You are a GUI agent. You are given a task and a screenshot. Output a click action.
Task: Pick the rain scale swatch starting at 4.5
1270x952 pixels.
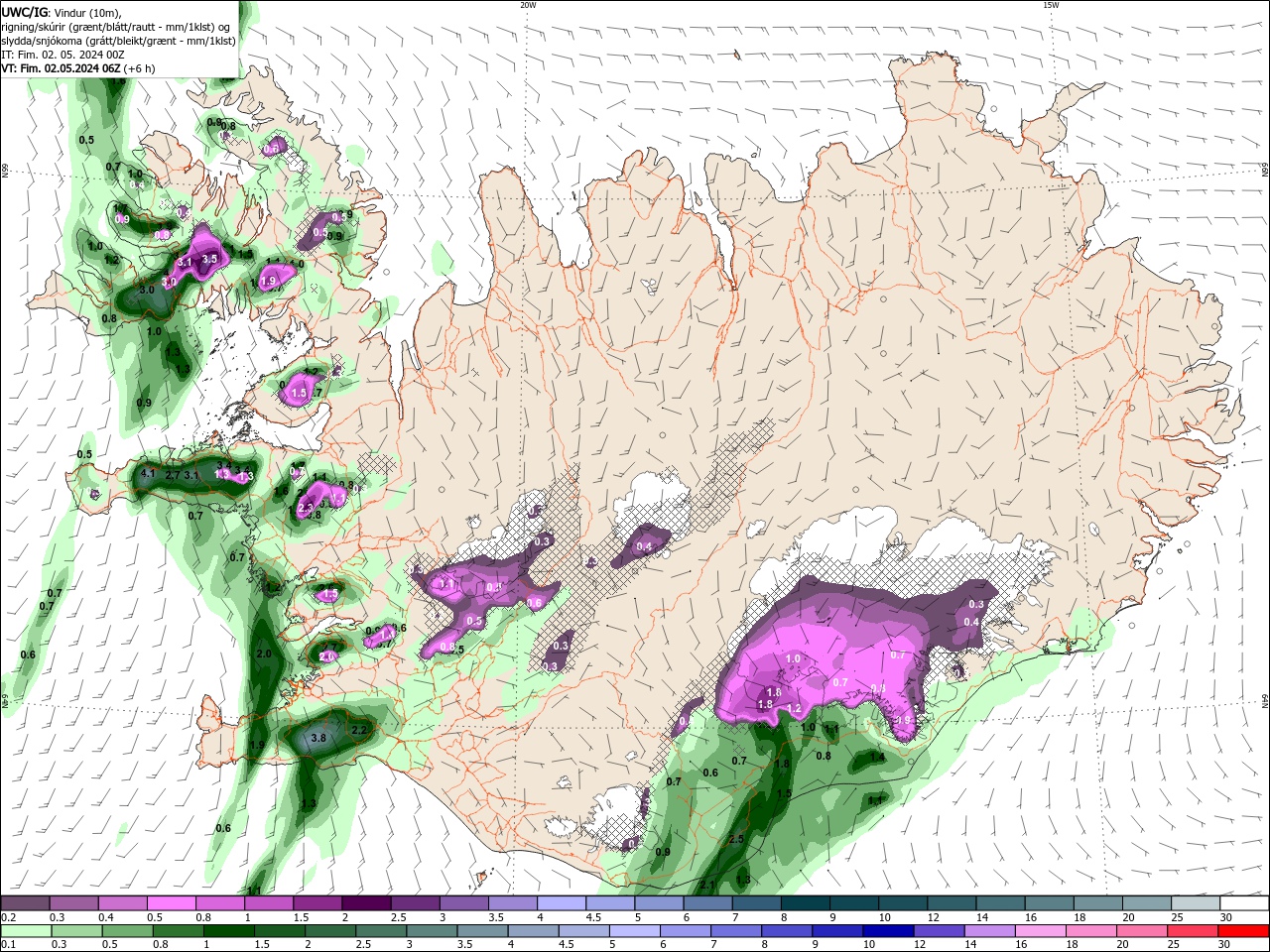point(583,931)
